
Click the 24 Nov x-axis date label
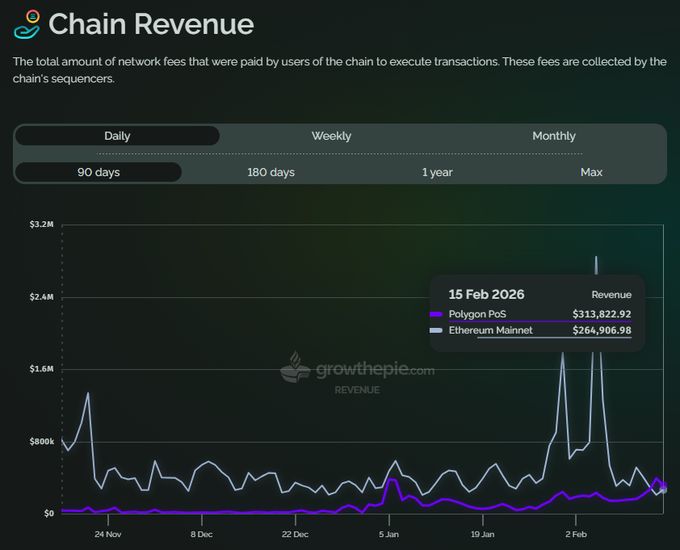click(108, 534)
